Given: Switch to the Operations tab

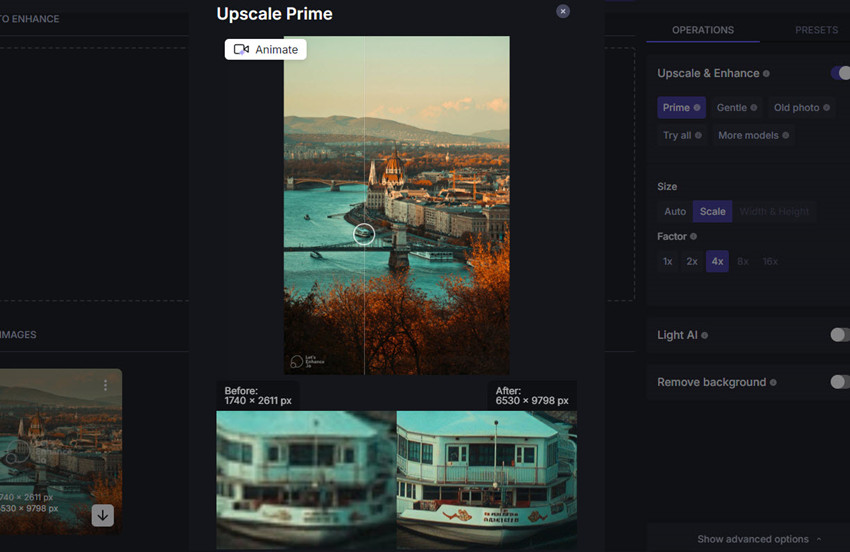Looking at the screenshot, I should click(703, 30).
